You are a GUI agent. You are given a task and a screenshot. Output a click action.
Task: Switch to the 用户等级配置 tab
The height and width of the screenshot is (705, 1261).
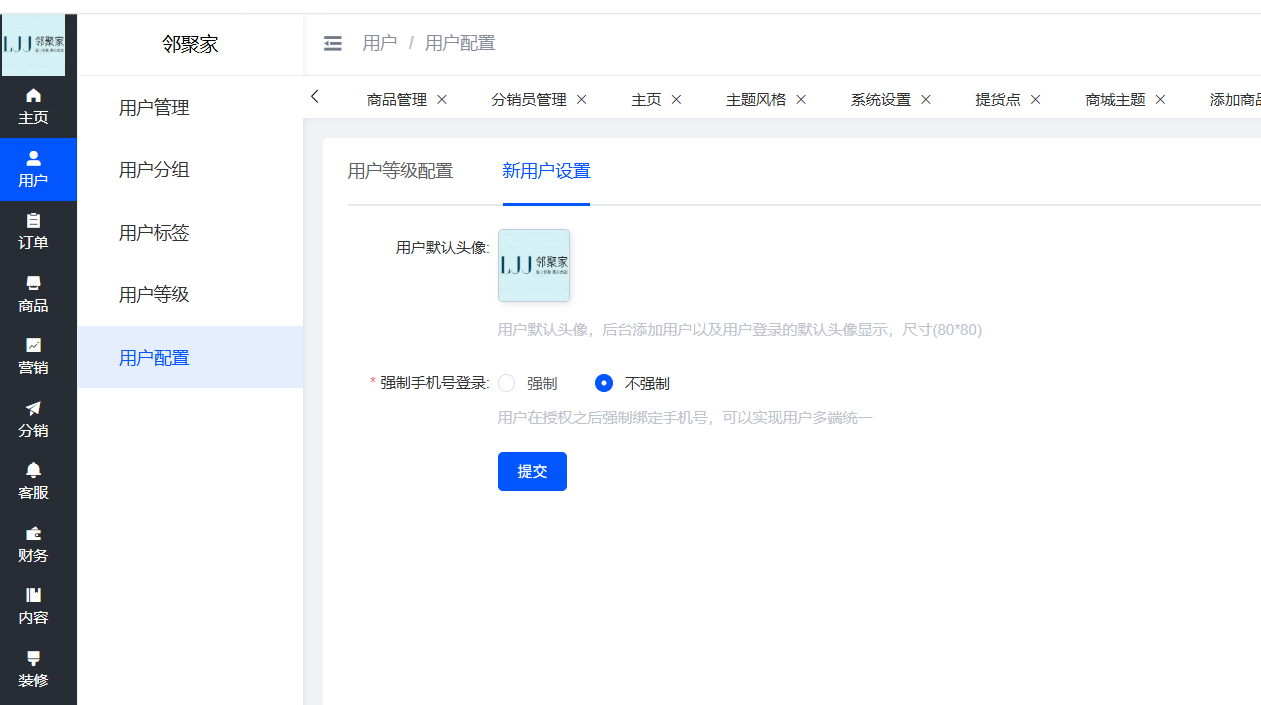pyautogui.click(x=400, y=171)
